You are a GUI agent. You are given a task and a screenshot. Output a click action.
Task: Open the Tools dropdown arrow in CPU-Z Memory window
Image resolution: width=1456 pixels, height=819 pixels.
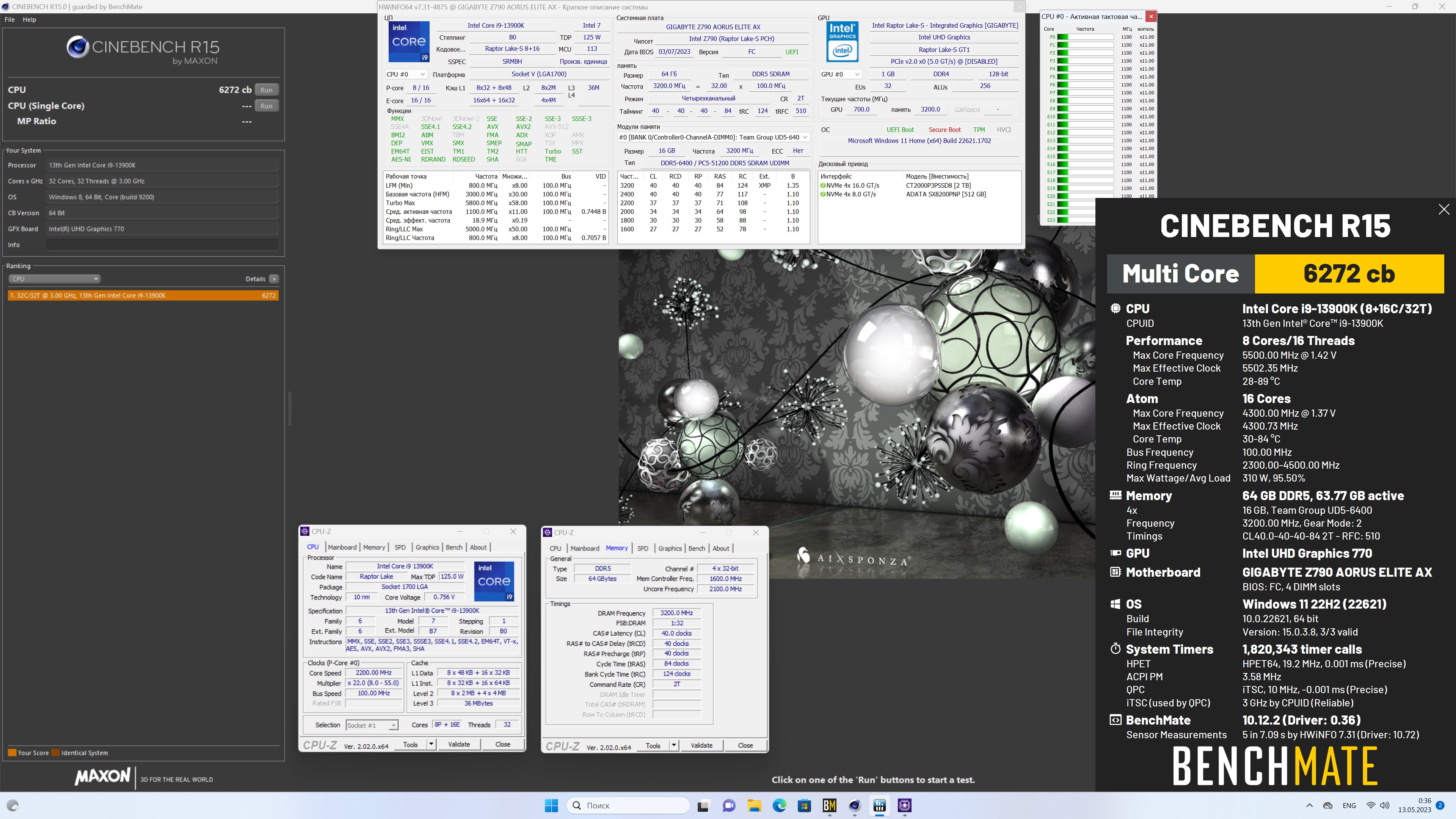(x=674, y=745)
